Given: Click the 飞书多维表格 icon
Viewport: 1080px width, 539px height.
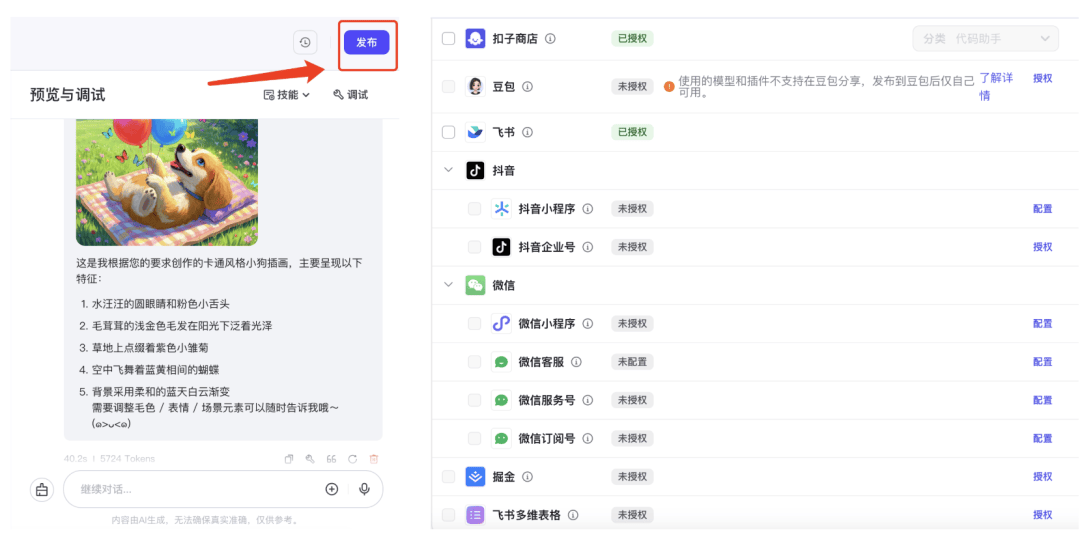Looking at the screenshot, I should [475, 515].
